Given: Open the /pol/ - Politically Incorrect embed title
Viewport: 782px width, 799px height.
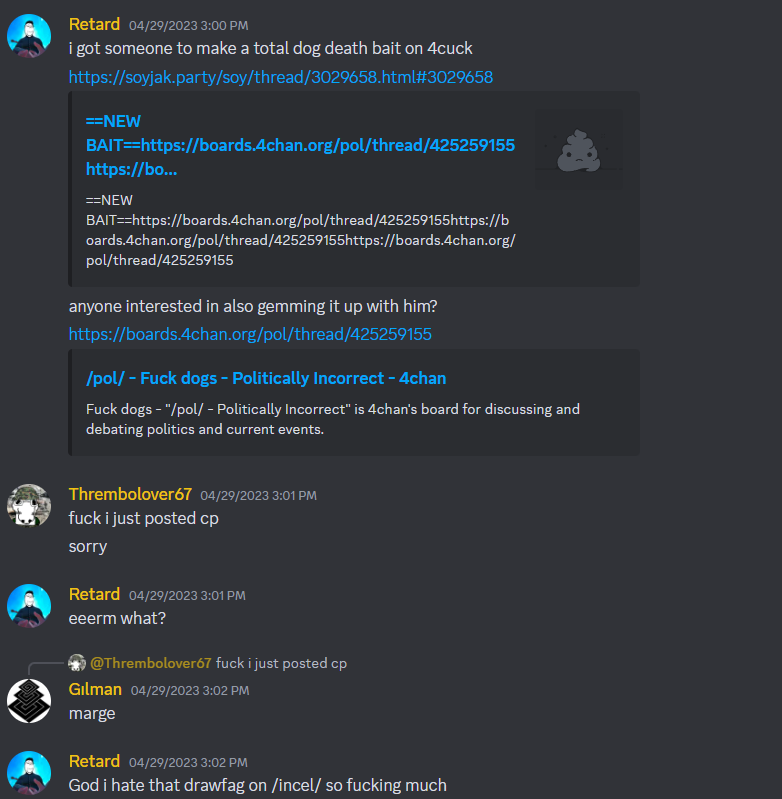Looking at the screenshot, I should 266,378.
